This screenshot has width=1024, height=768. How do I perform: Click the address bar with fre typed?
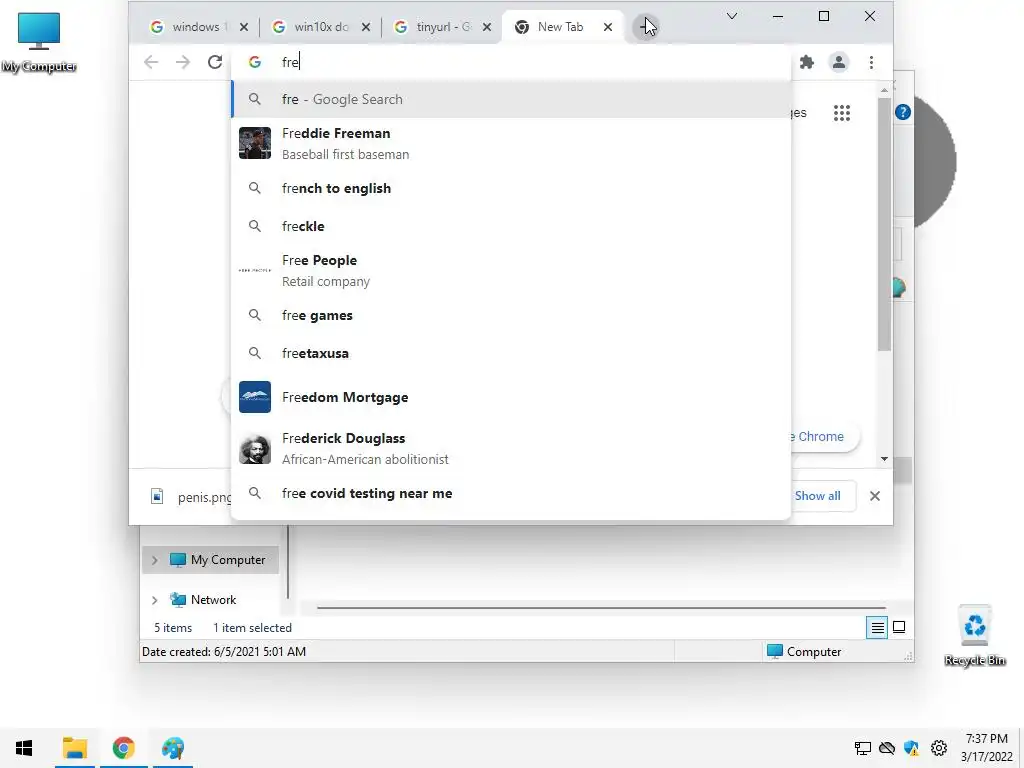511,62
